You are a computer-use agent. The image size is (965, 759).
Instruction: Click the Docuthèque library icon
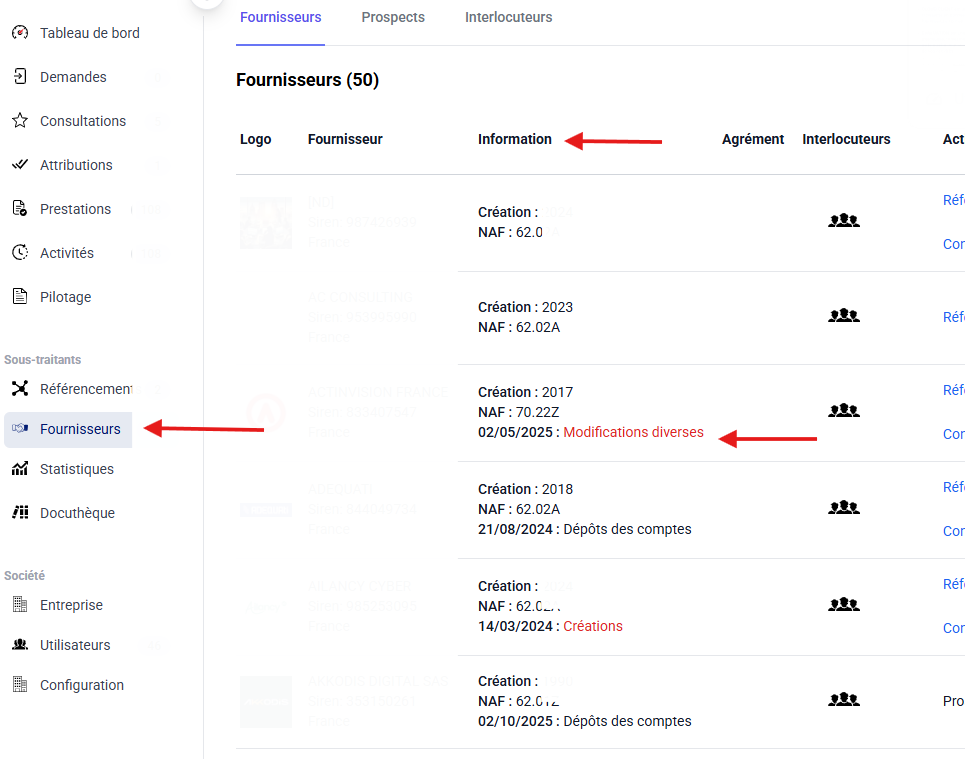point(20,513)
